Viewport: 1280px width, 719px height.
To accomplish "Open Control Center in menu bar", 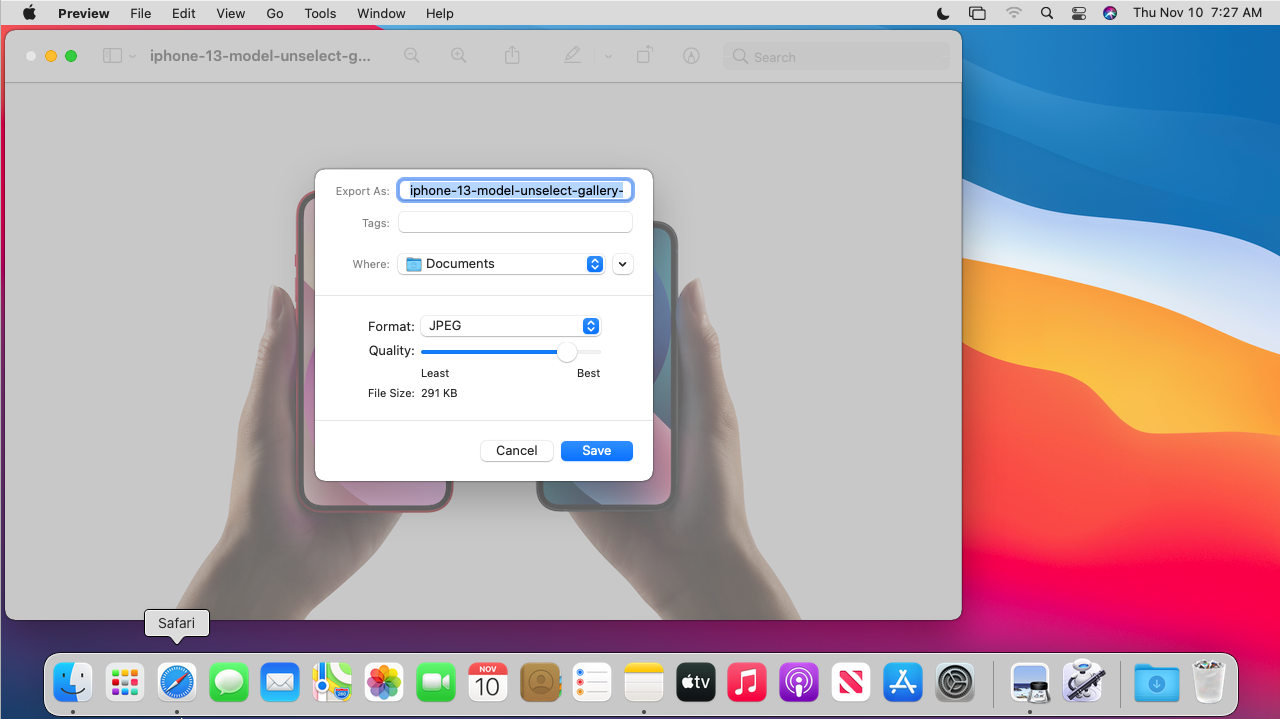I will [x=1078, y=13].
